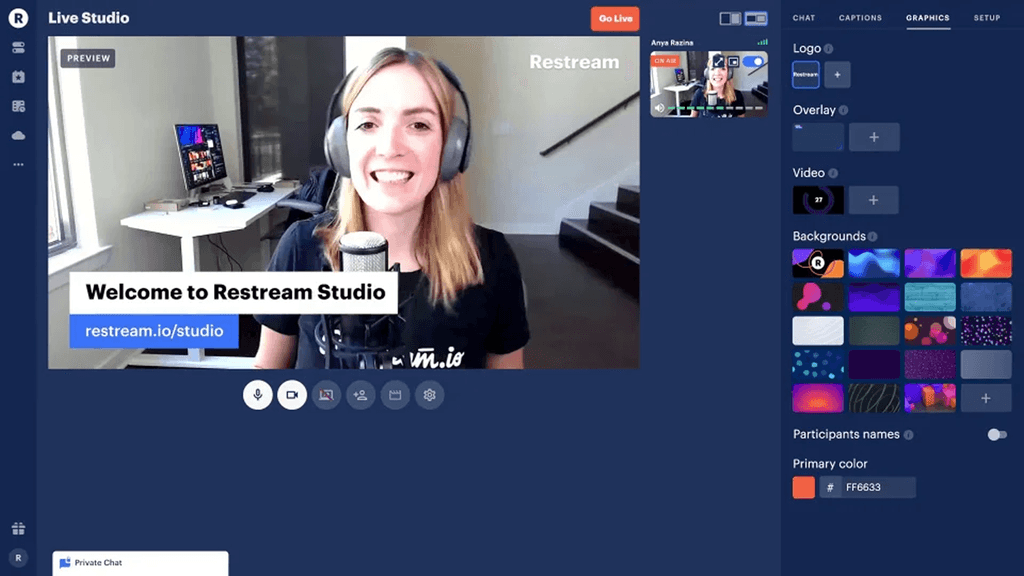Image resolution: width=1024 pixels, height=576 pixels.
Task: Select the cloud icon in the left sidebar
Action: point(17,133)
